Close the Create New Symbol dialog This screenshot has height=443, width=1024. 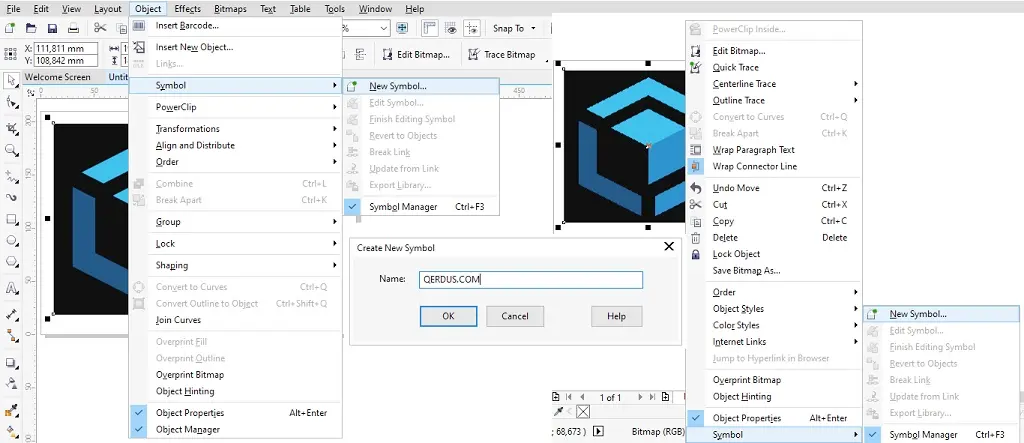click(669, 247)
